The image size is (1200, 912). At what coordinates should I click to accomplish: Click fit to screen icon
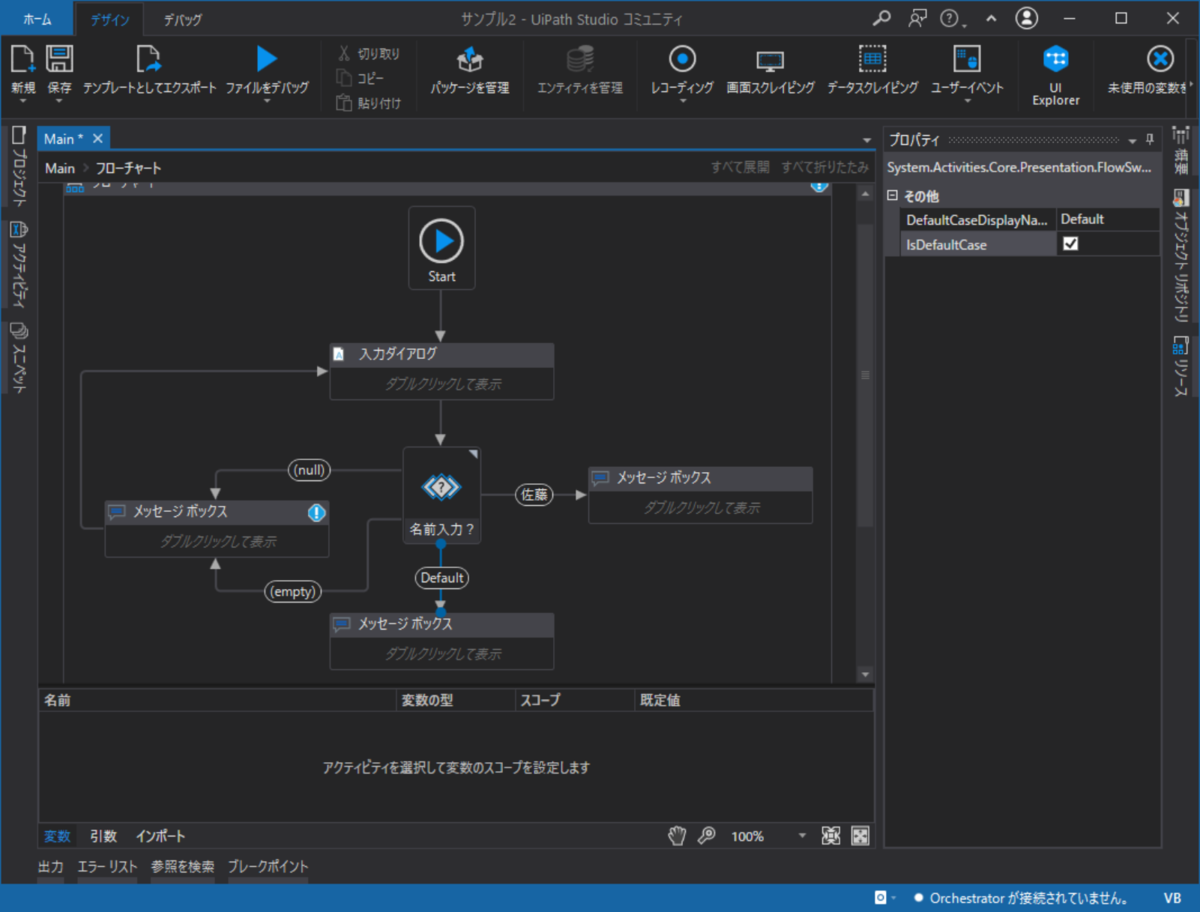[831, 836]
